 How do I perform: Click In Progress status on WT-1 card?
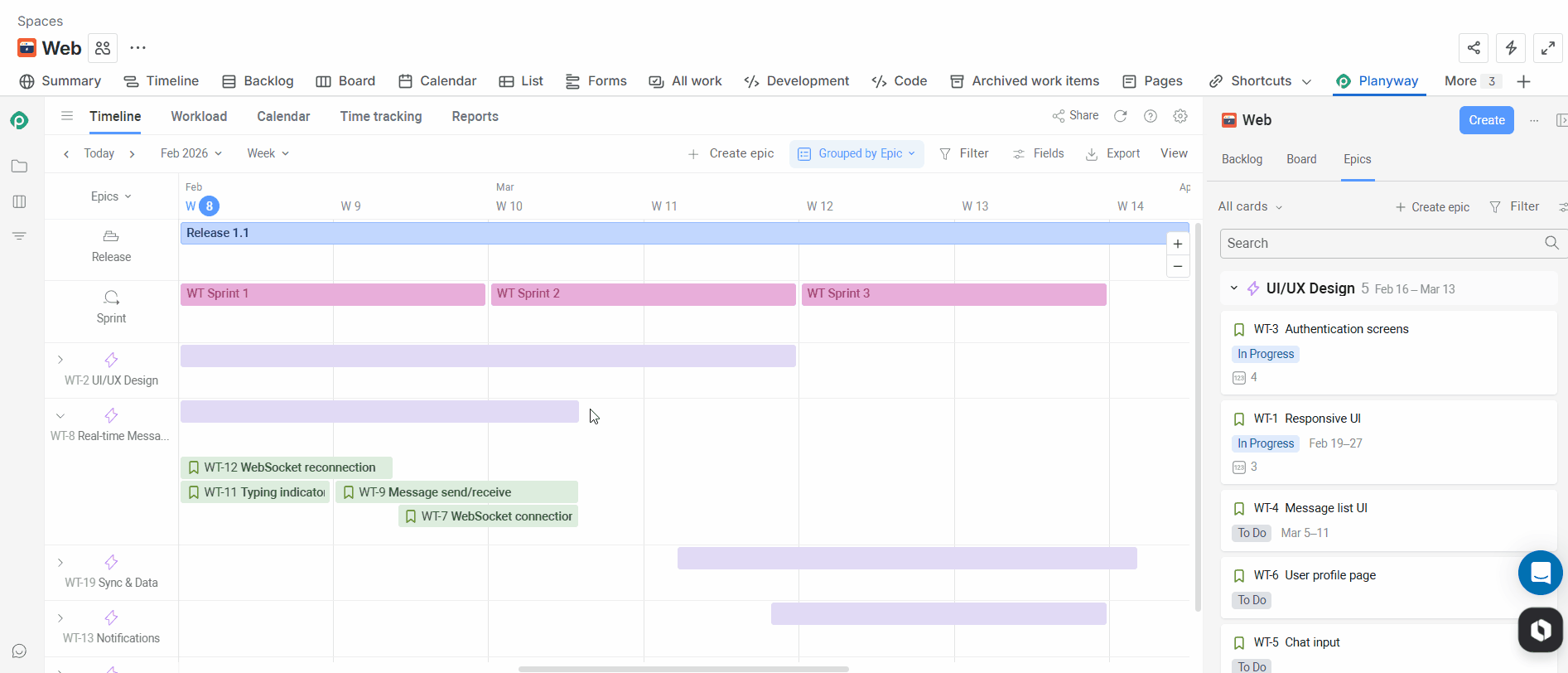pos(1266,443)
